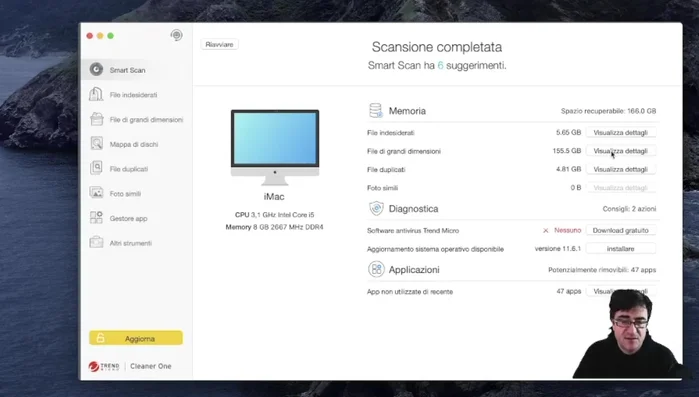The height and width of the screenshot is (397, 699).
Task: Open the Altri strumenti sidebar icon
Action: 96,242
